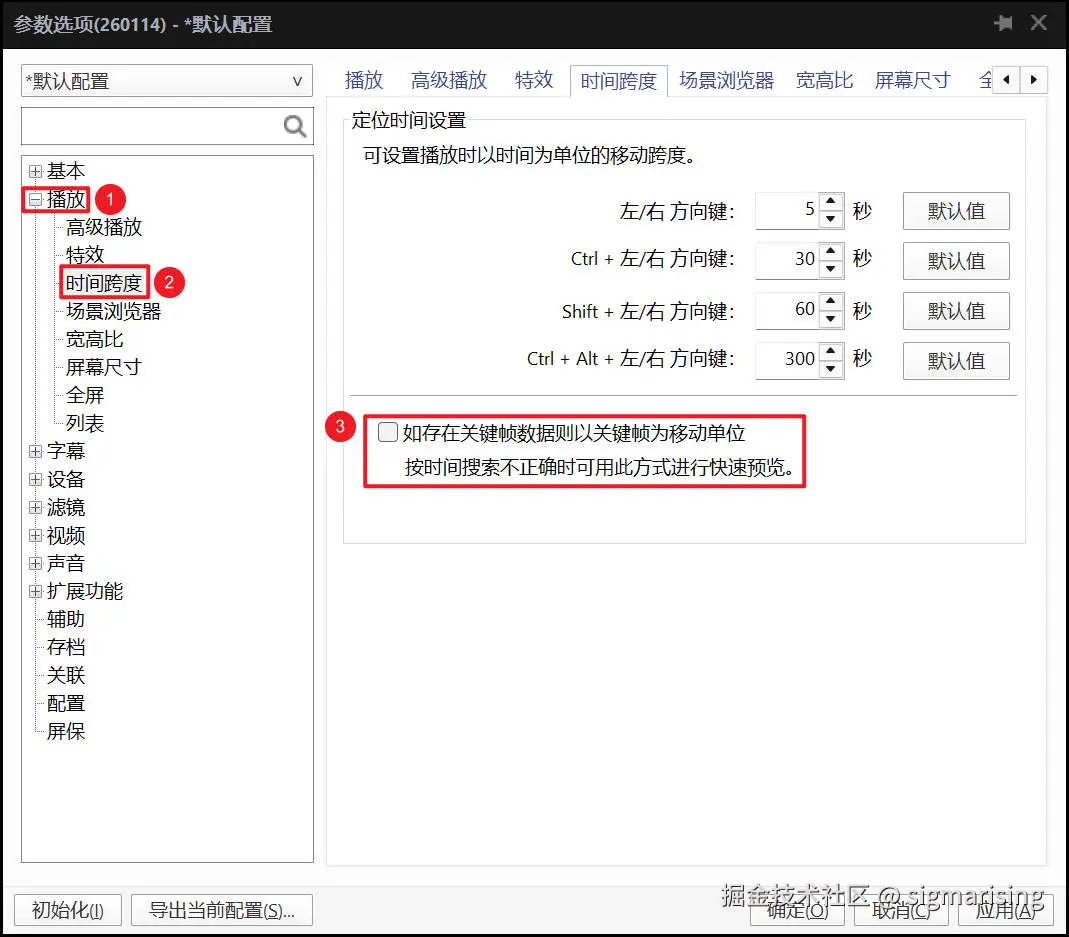Click the pin icon in the title bar

[x=1003, y=22]
